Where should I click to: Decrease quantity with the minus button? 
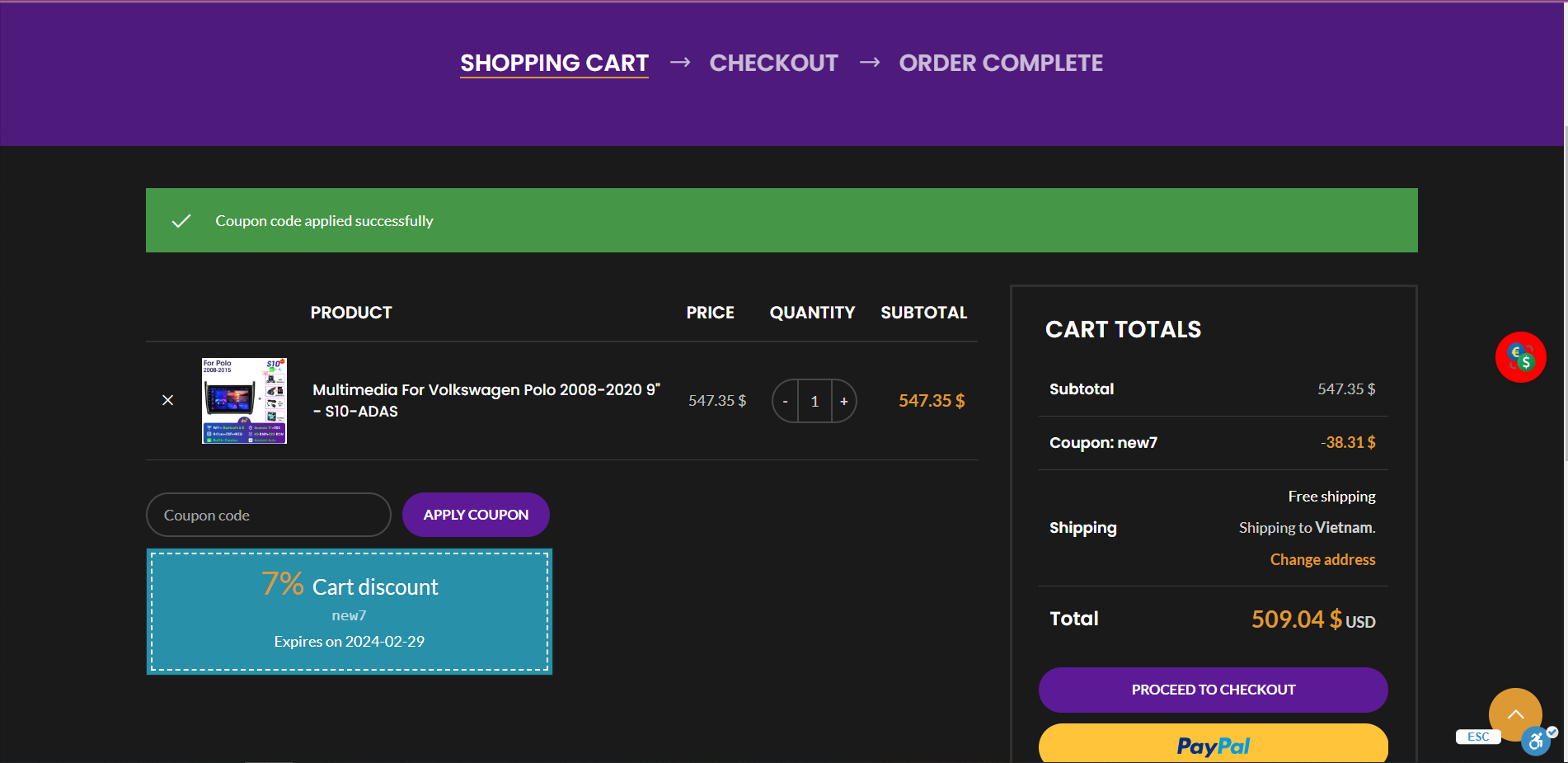tap(785, 401)
